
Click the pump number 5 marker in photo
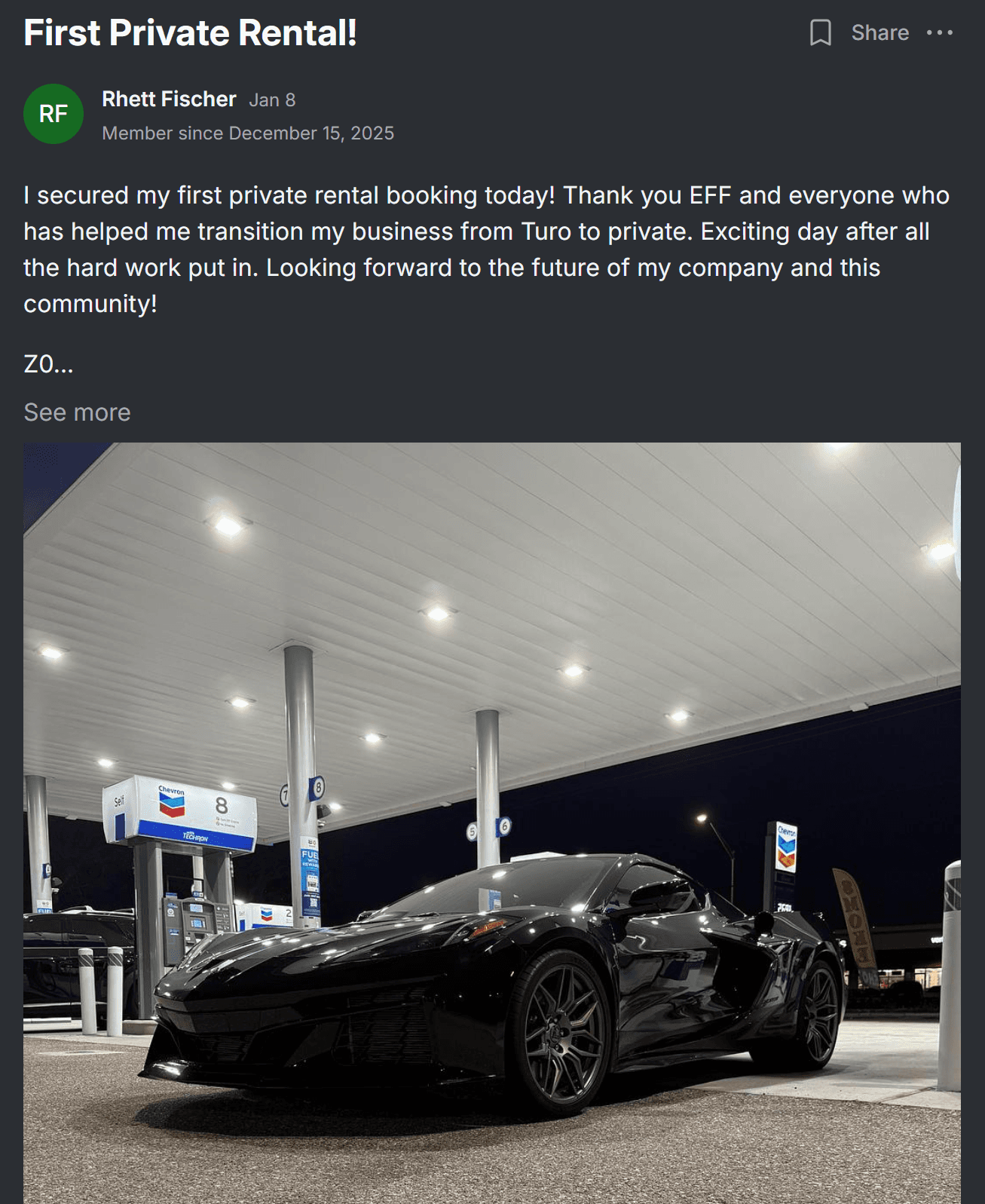473,832
